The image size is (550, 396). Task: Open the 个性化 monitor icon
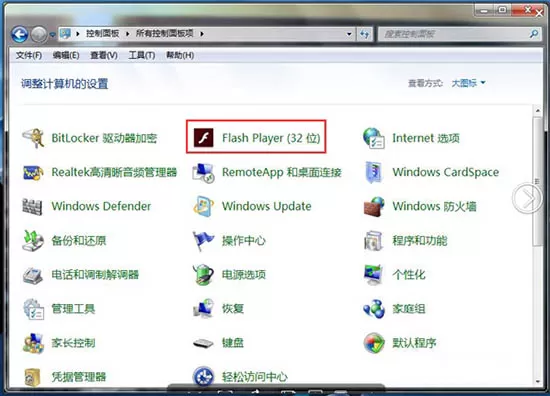373,275
